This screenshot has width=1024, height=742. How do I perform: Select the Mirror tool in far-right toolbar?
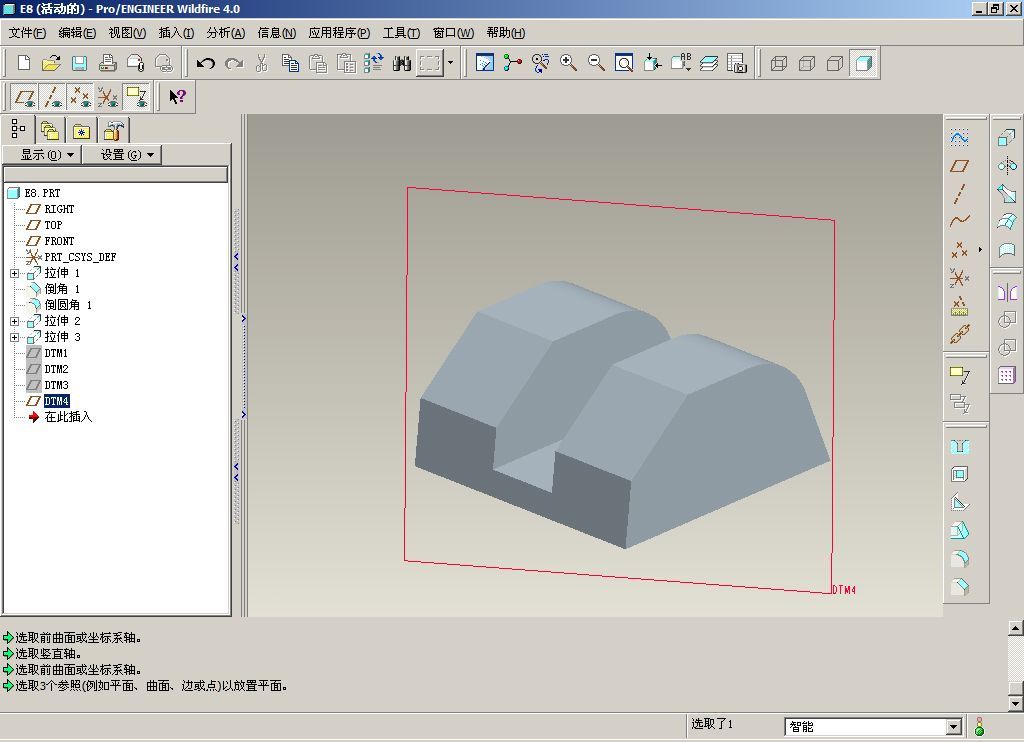pos(1006,292)
